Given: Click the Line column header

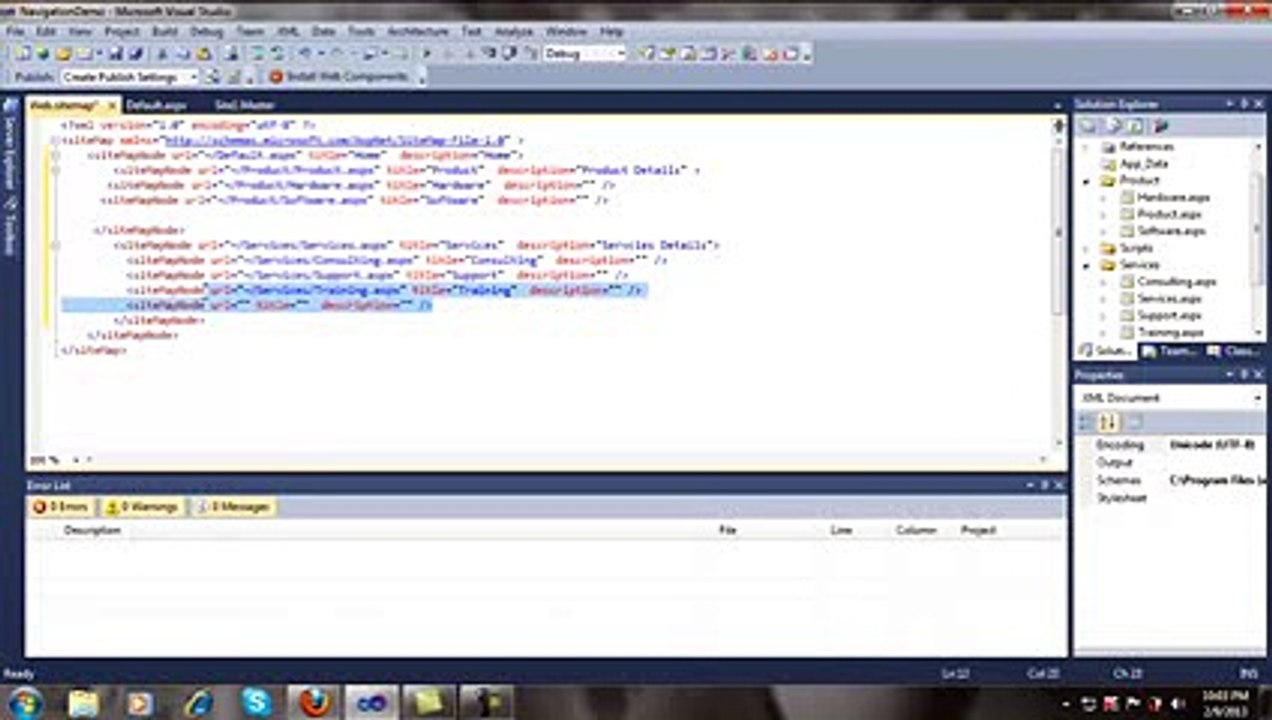Looking at the screenshot, I should point(841,530).
